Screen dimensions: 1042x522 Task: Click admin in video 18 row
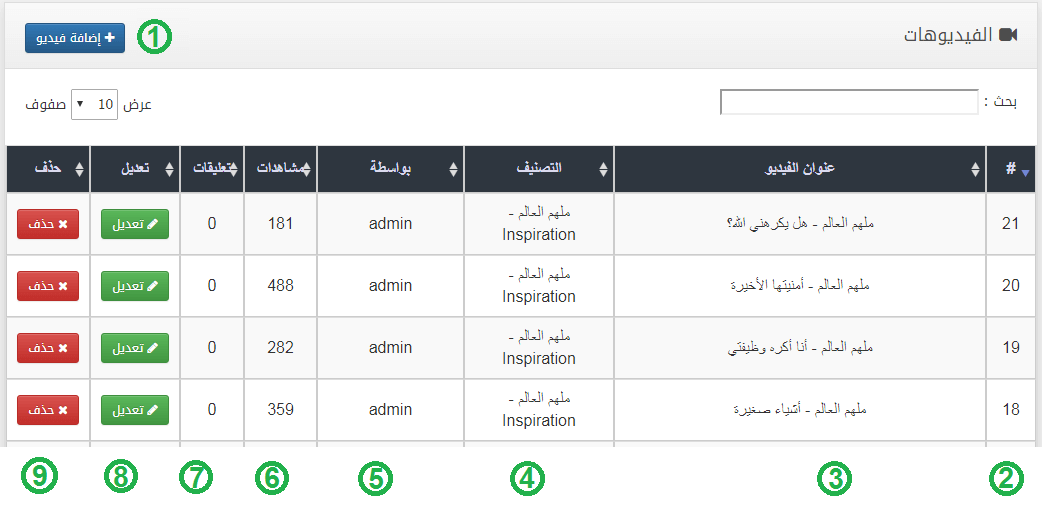[391, 410]
